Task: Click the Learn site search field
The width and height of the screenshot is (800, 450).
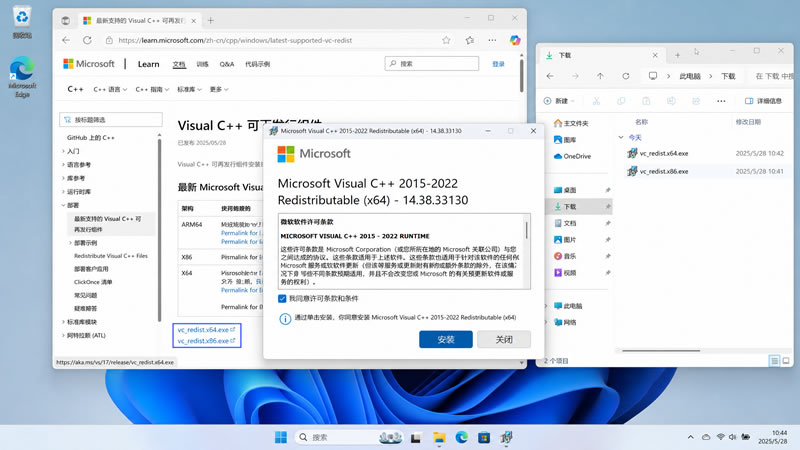Action: 432,63
